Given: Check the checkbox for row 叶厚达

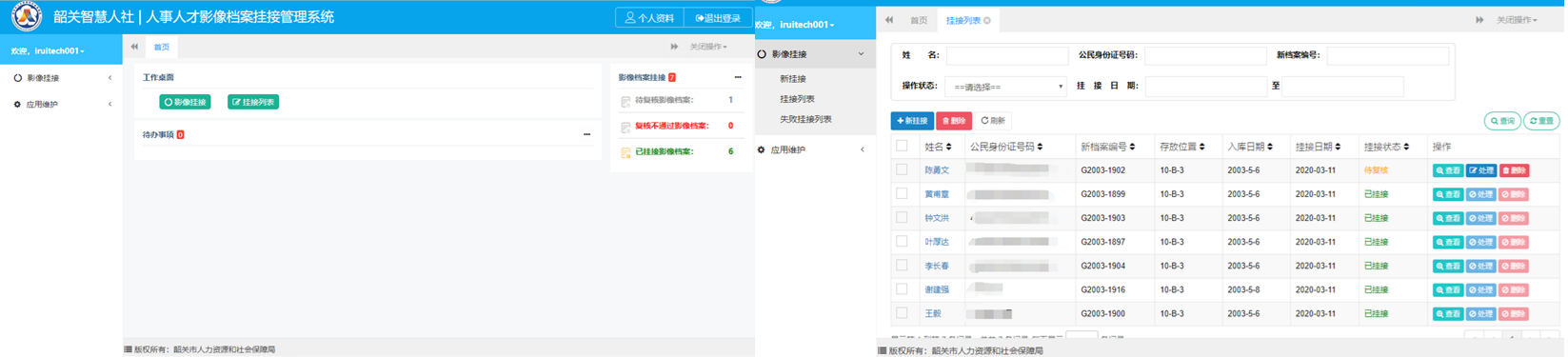Looking at the screenshot, I should coord(902,241).
